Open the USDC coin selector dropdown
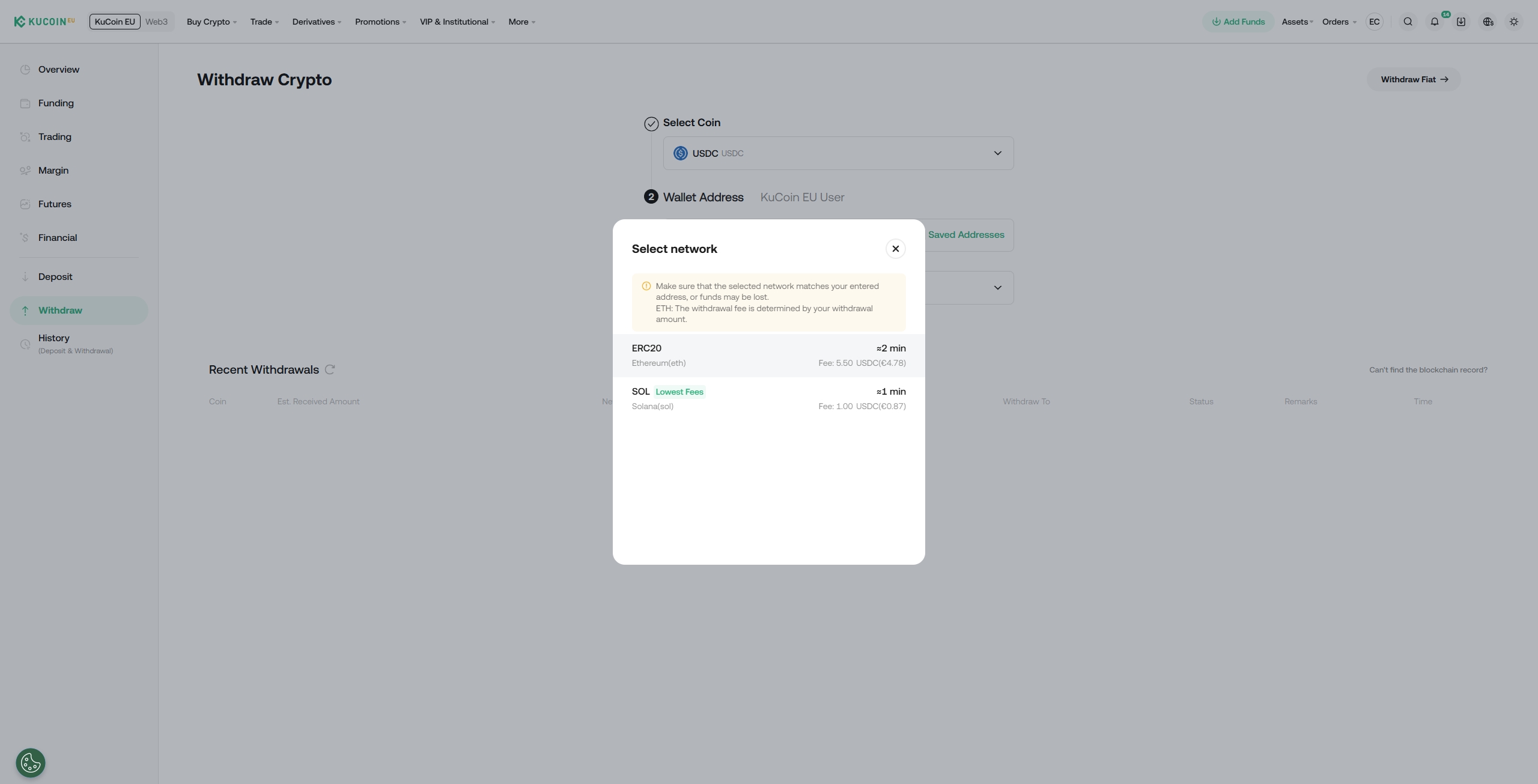Screen dimensions: 1538x784 pos(838,153)
